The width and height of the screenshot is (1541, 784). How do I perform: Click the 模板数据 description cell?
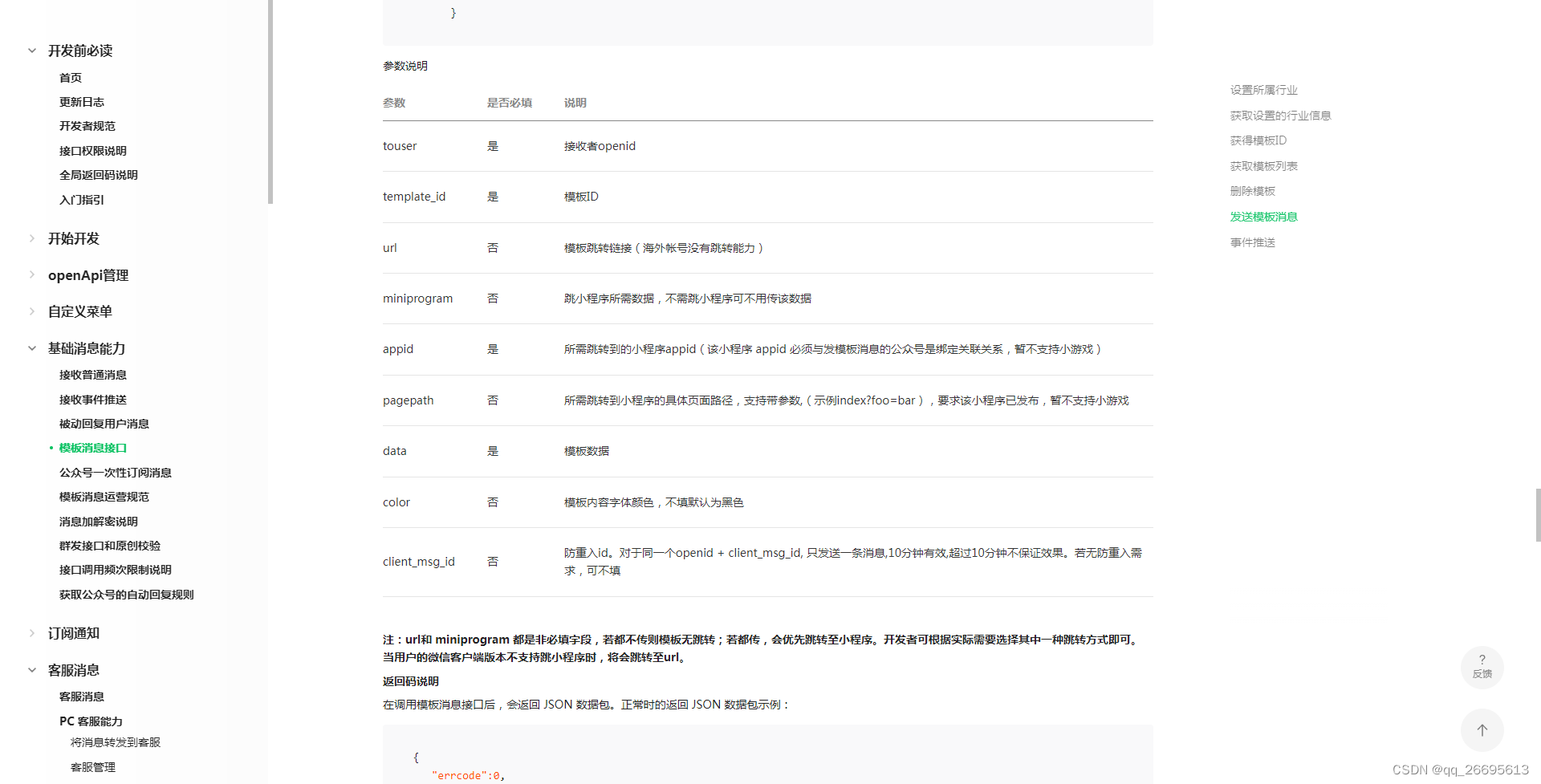(x=587, y=451)
